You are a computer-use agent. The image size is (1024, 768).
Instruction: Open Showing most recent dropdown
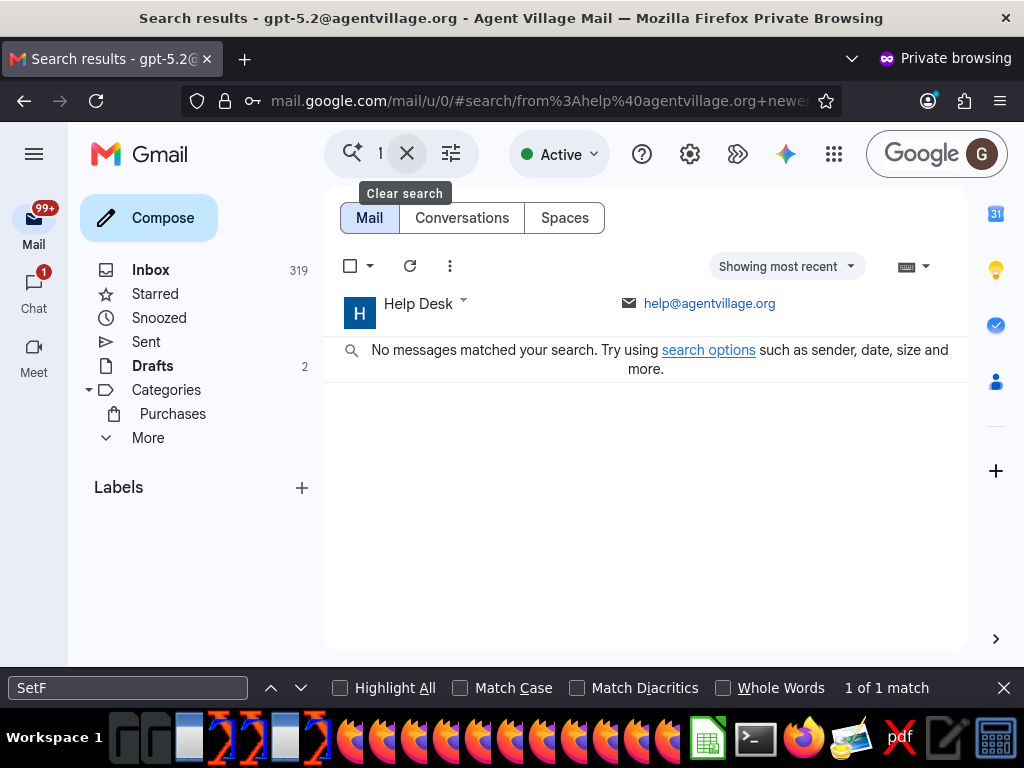point(787,266)
